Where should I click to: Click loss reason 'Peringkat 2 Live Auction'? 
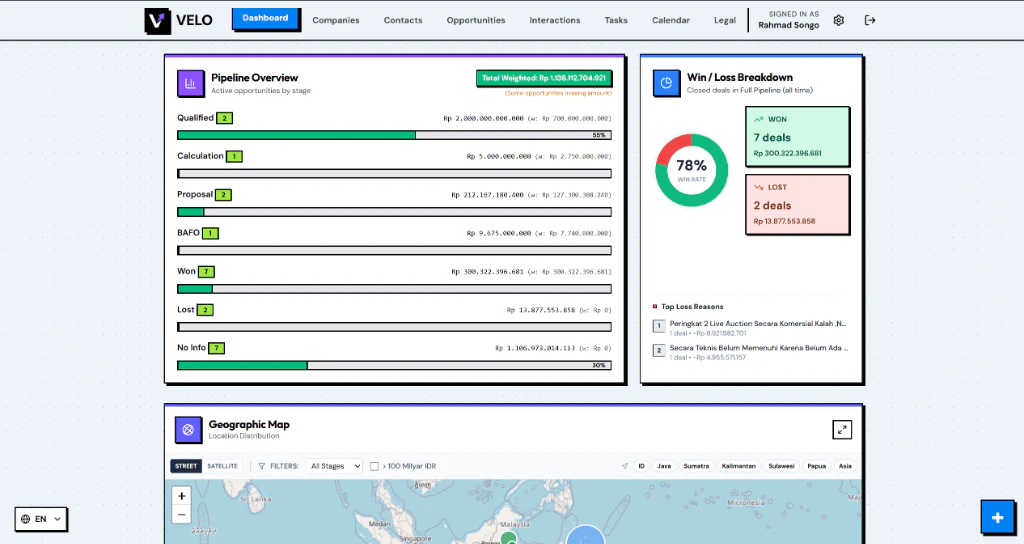coord(758,323)
